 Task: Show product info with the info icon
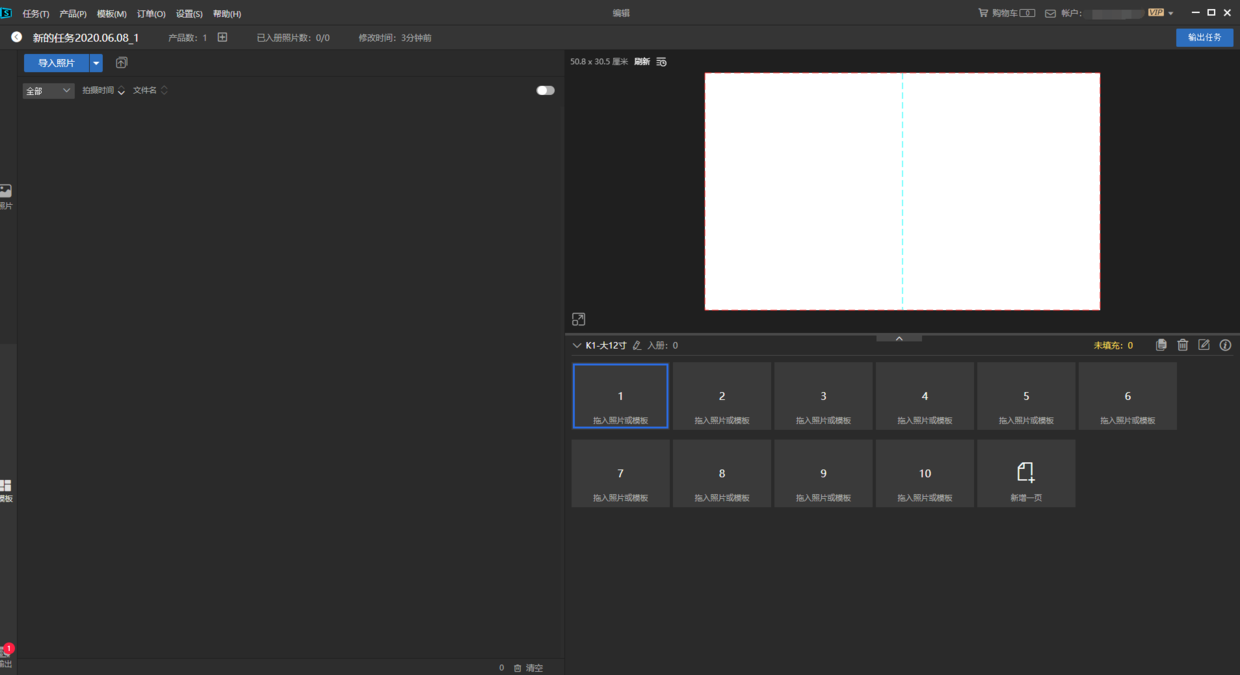(x=1225, y=345)
